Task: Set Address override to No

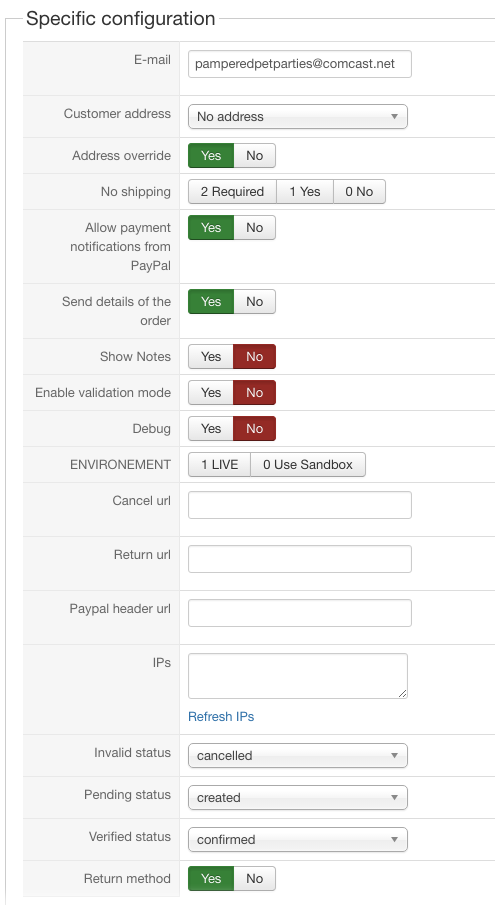Action: [254, 156]
